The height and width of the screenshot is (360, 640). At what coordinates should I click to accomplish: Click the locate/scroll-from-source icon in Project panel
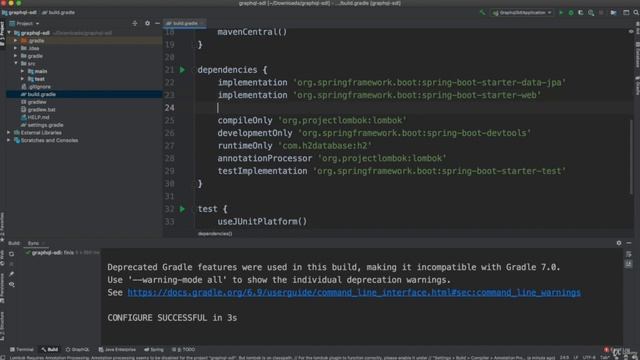(x=135, y=24)
